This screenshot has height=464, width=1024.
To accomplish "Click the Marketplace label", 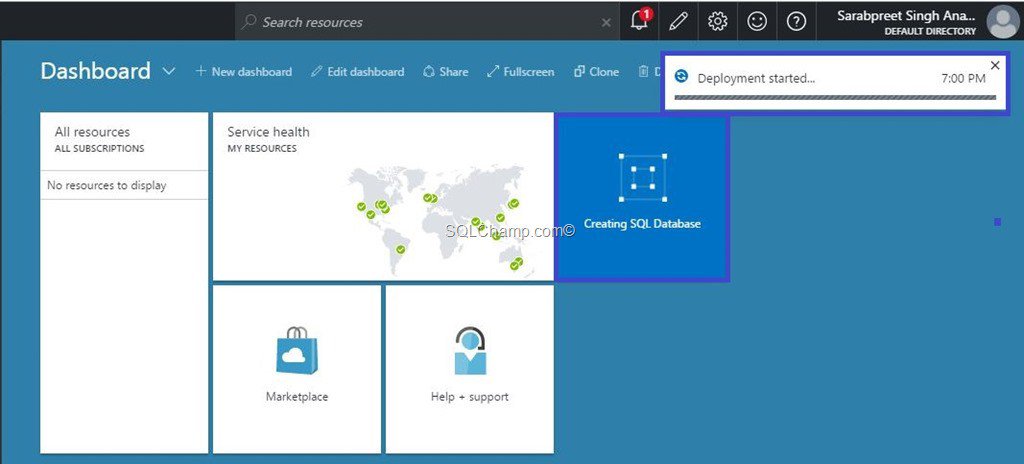I will coord(297,397).
